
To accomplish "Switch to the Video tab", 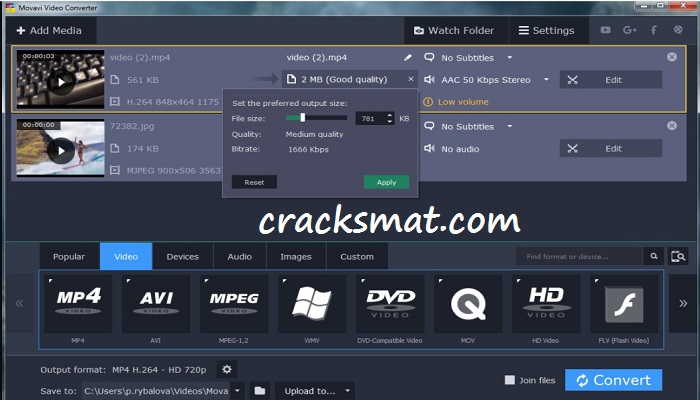I will click(126, 257).
